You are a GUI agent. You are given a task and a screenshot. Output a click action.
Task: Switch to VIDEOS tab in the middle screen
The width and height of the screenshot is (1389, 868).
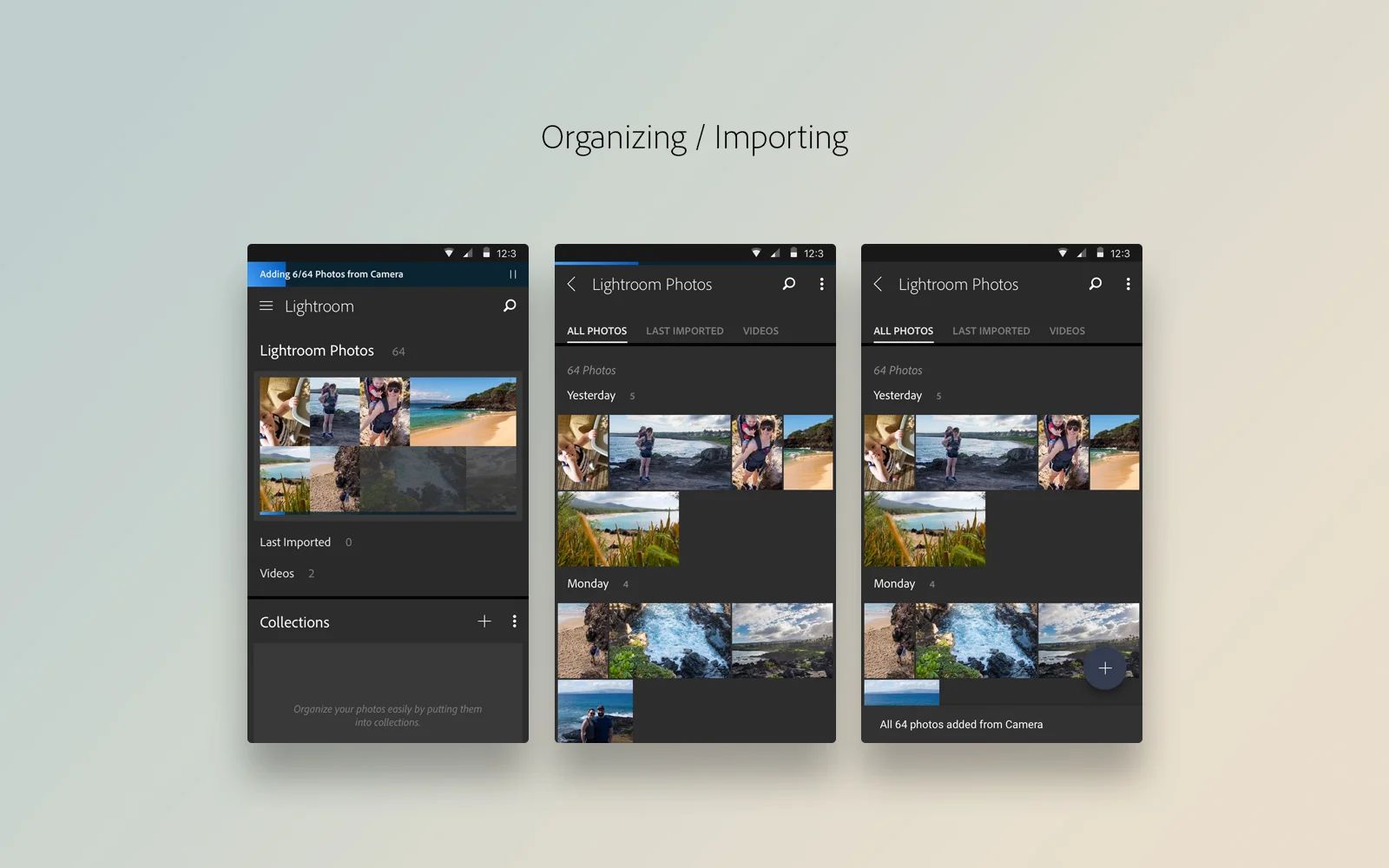tap(760, 331)
